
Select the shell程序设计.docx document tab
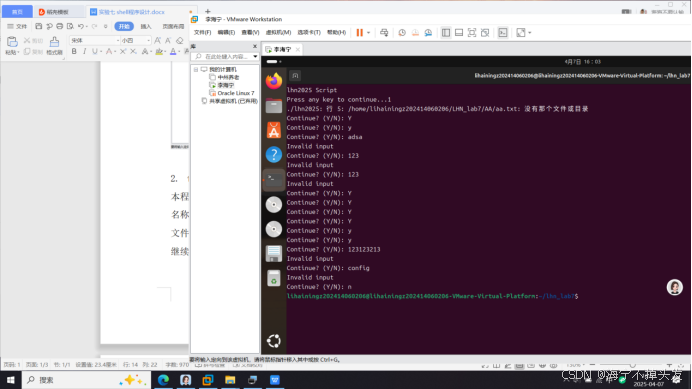(x=132, y=12)
